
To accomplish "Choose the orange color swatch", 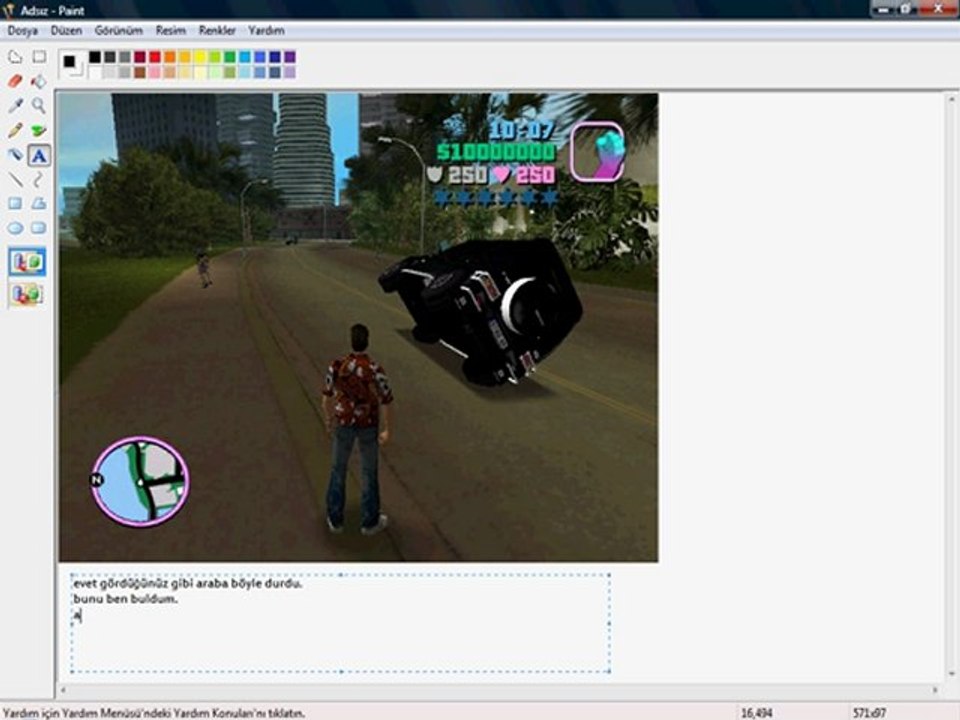I will [170, 57].
